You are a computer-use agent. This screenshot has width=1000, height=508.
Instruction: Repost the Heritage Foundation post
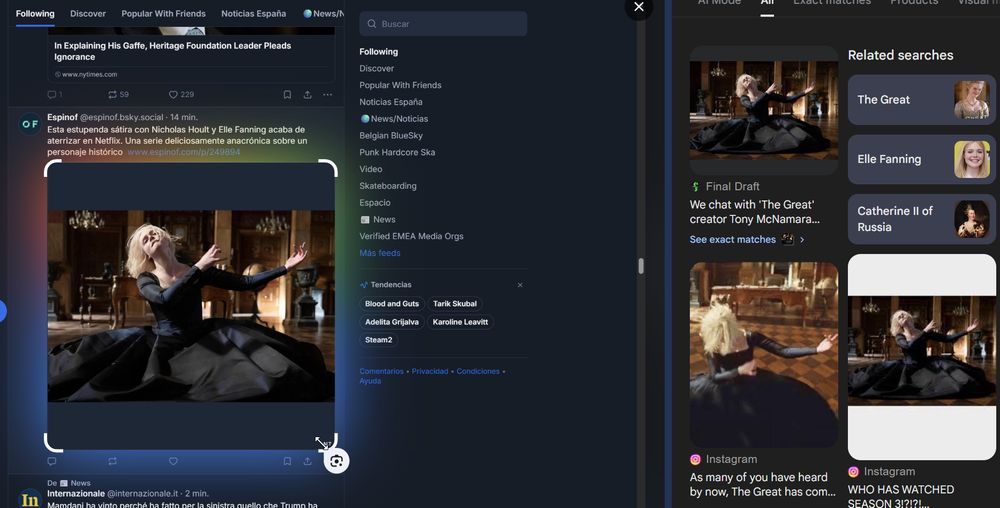pos(113,94)
